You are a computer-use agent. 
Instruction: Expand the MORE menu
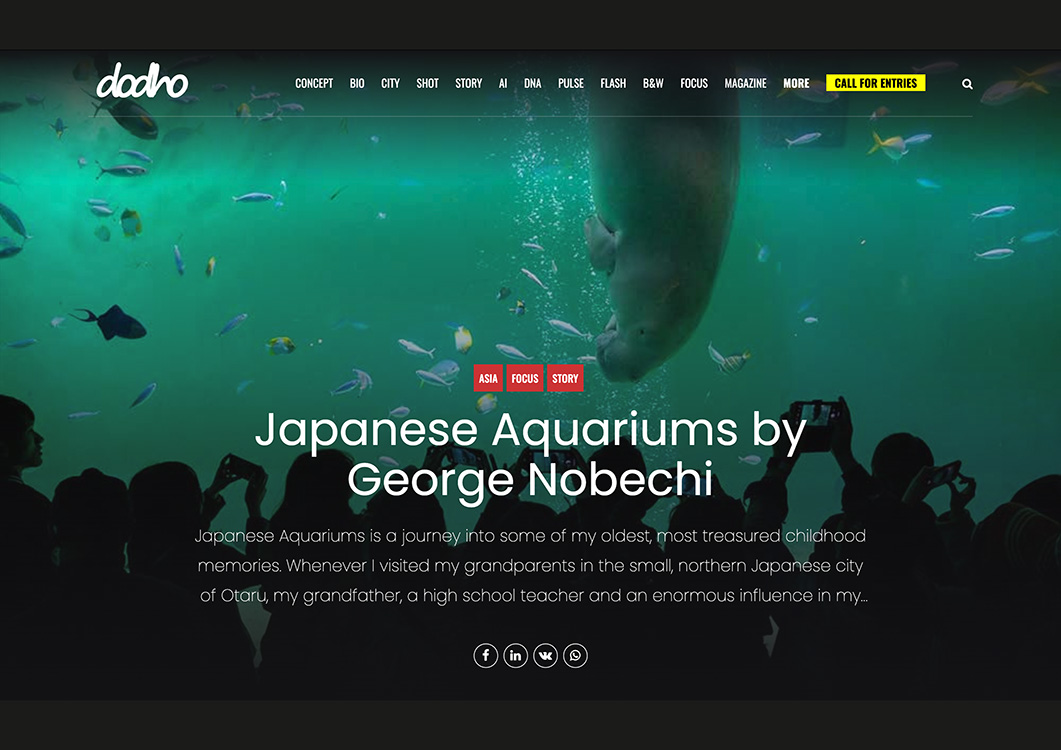point(796,83)
